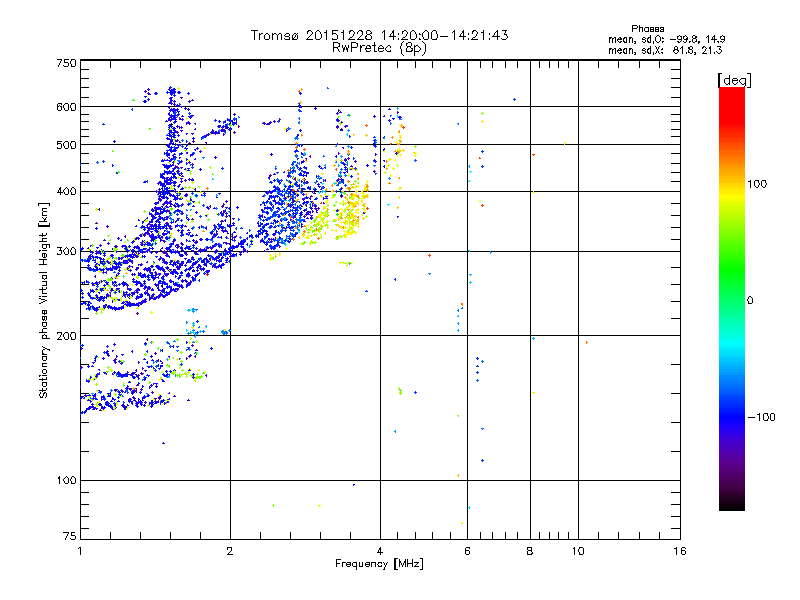Click the 'Stationary phase Virtual Height [km]' label
Image resolution: width=800 pixels, height=600 pixels.
(x=44, y=301)
